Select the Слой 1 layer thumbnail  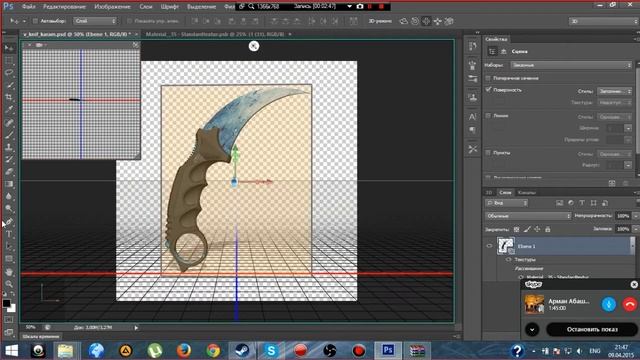coord(505,246)
